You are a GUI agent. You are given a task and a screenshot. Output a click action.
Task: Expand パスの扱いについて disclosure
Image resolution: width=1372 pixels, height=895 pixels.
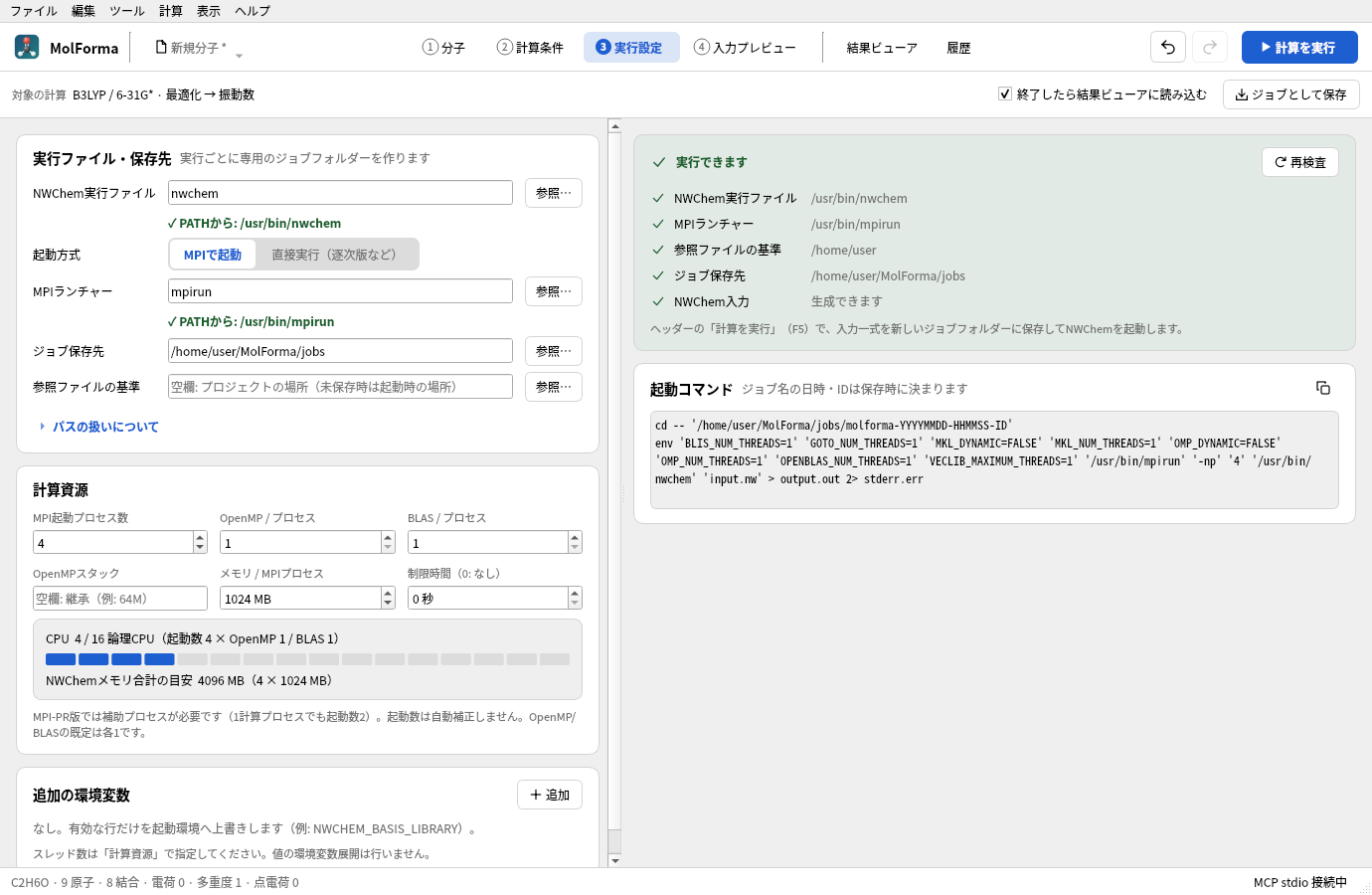(98, 427)
